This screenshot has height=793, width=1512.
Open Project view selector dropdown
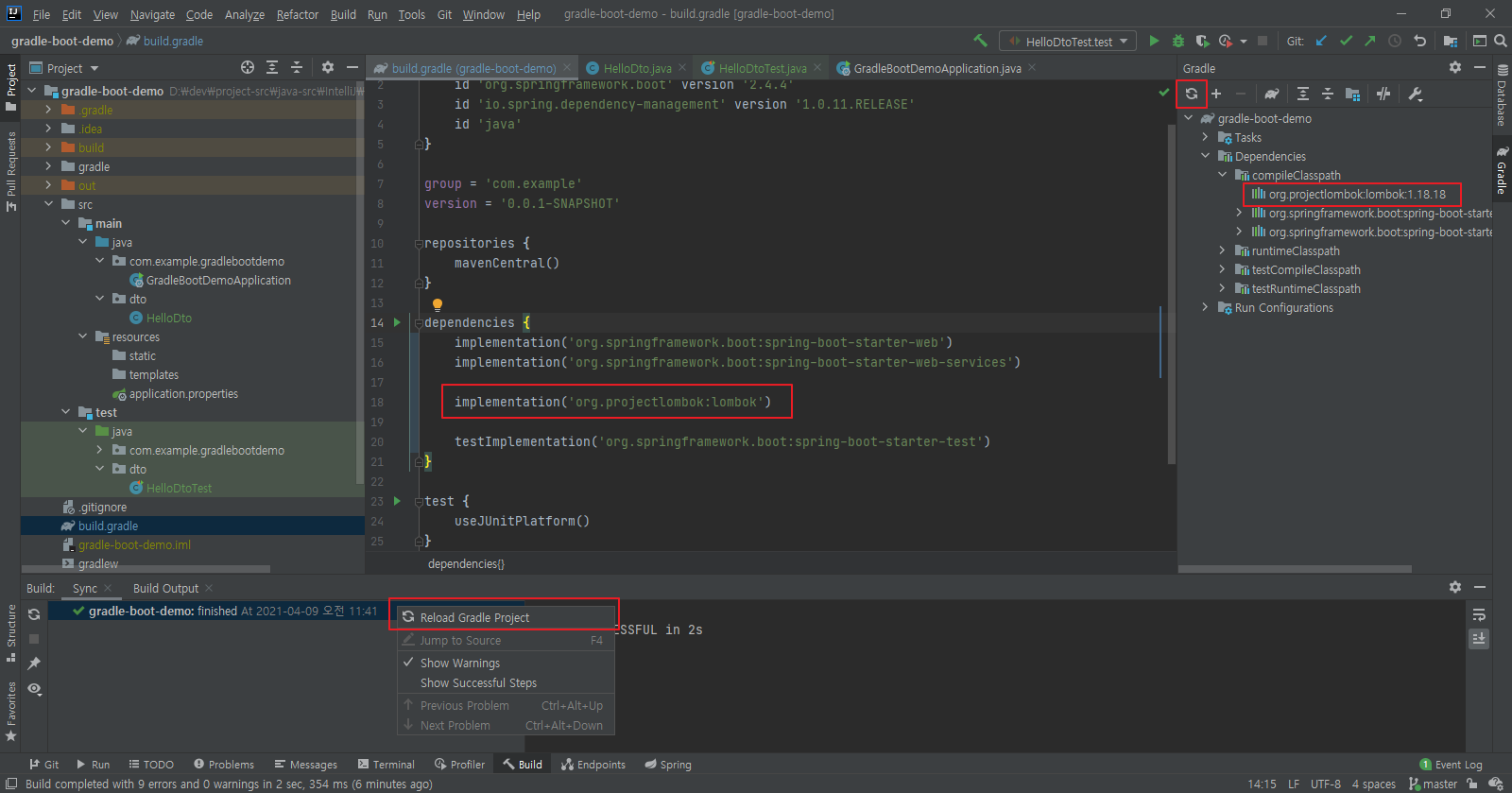(64, 68)
